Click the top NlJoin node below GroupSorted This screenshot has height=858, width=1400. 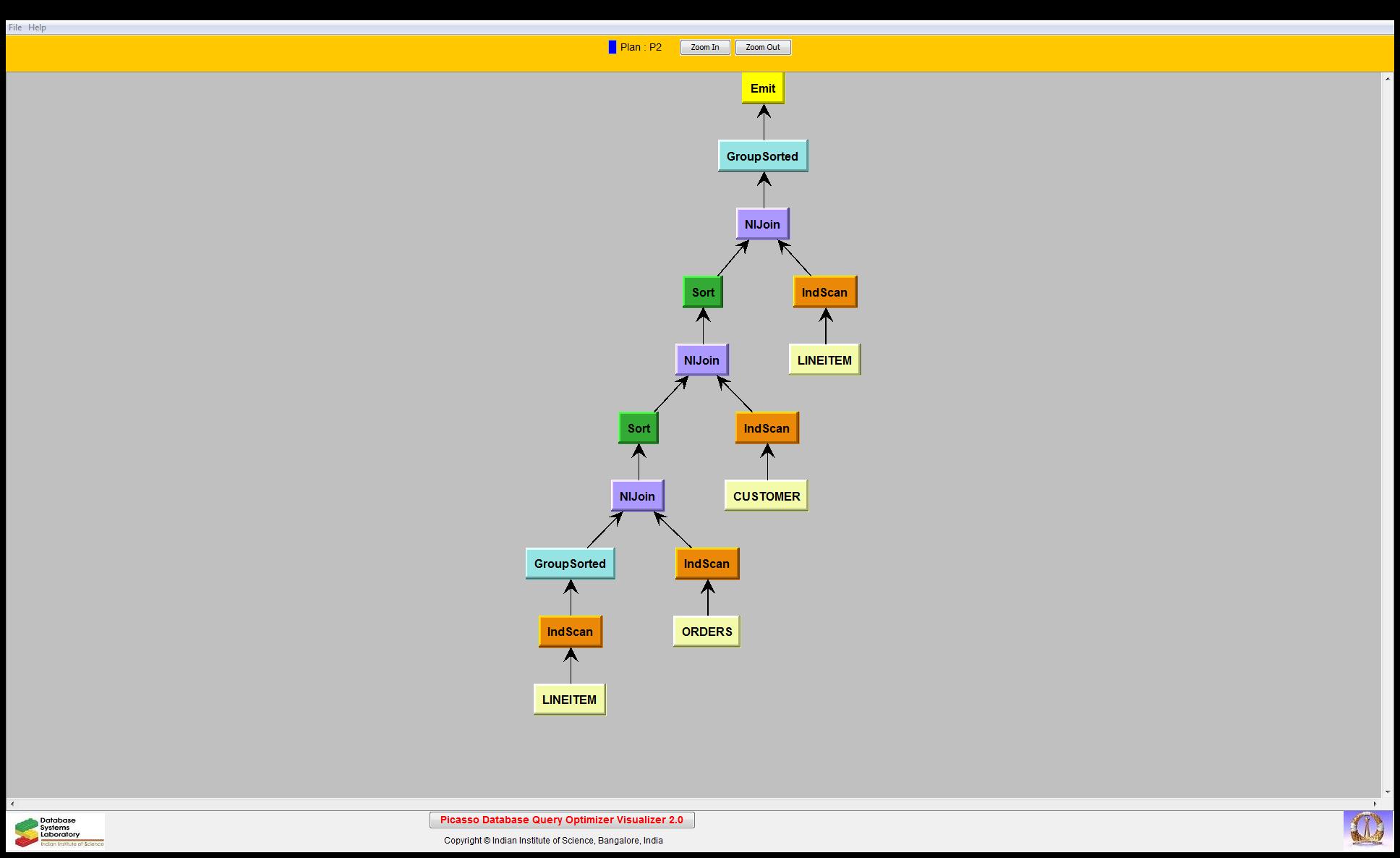[x=762, y=224]
